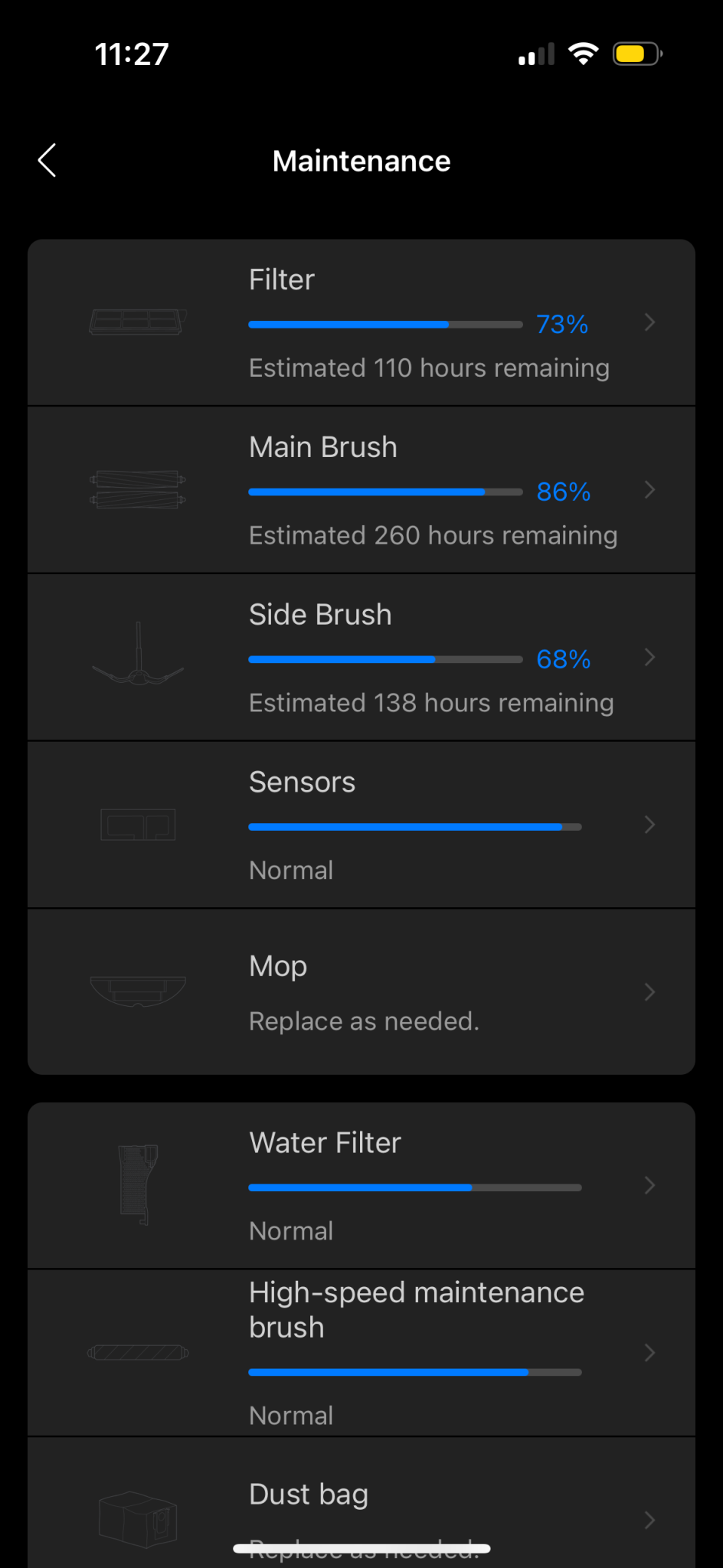Tap the Sensors icon
723x1568 pixels.
[x=138, y=825]
